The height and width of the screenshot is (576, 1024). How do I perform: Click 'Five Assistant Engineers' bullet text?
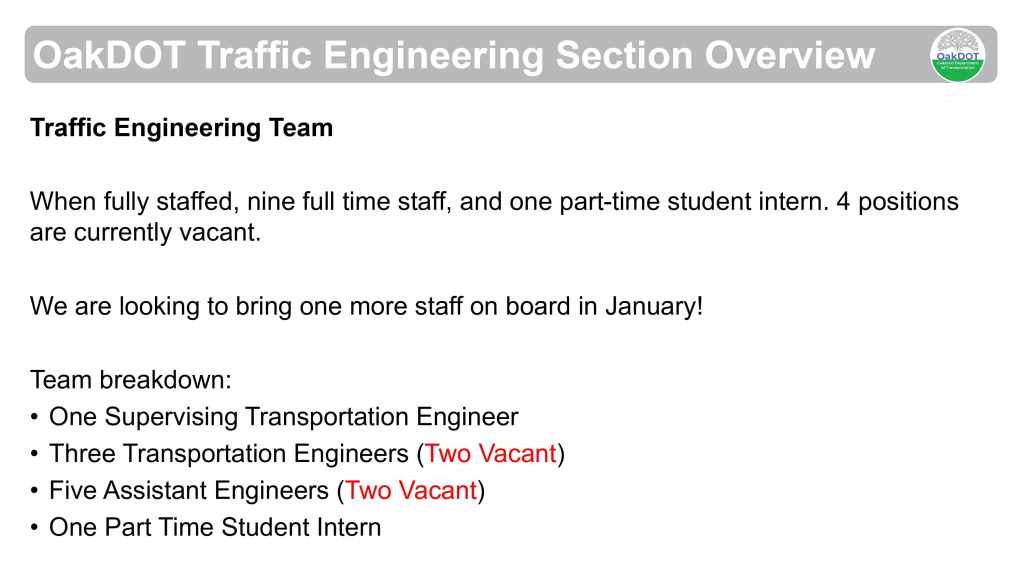tap(189, 491)
